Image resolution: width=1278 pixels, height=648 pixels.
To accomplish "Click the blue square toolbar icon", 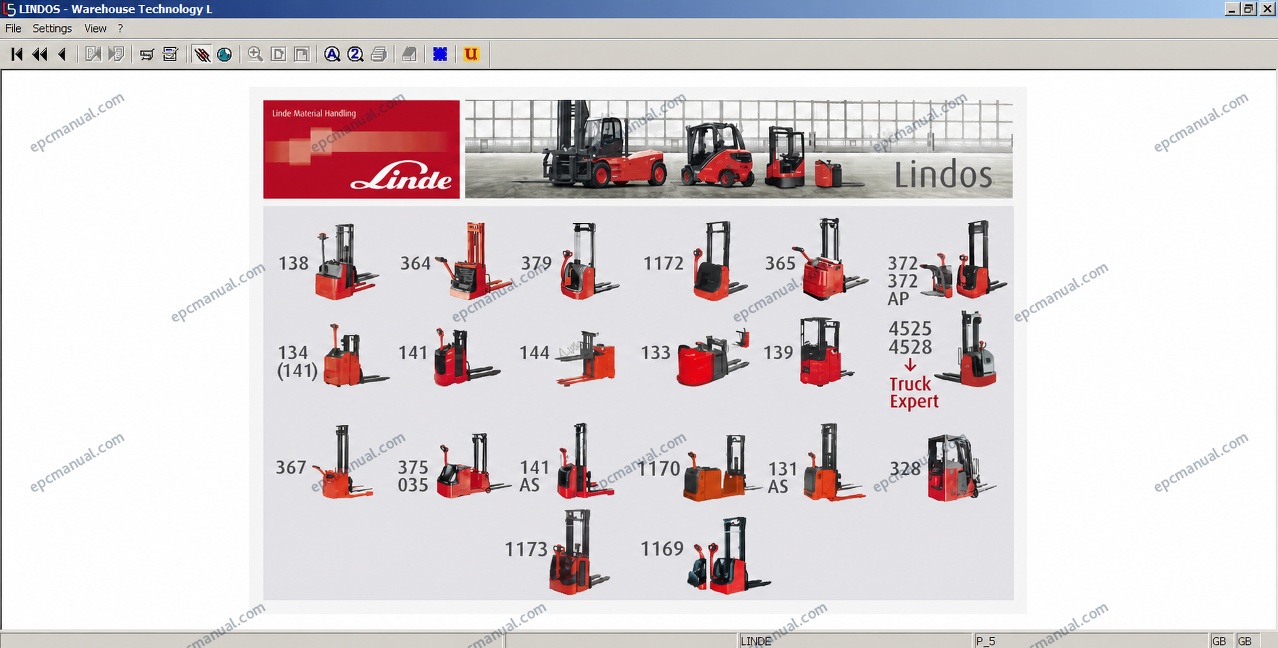I will pos(440,54).
